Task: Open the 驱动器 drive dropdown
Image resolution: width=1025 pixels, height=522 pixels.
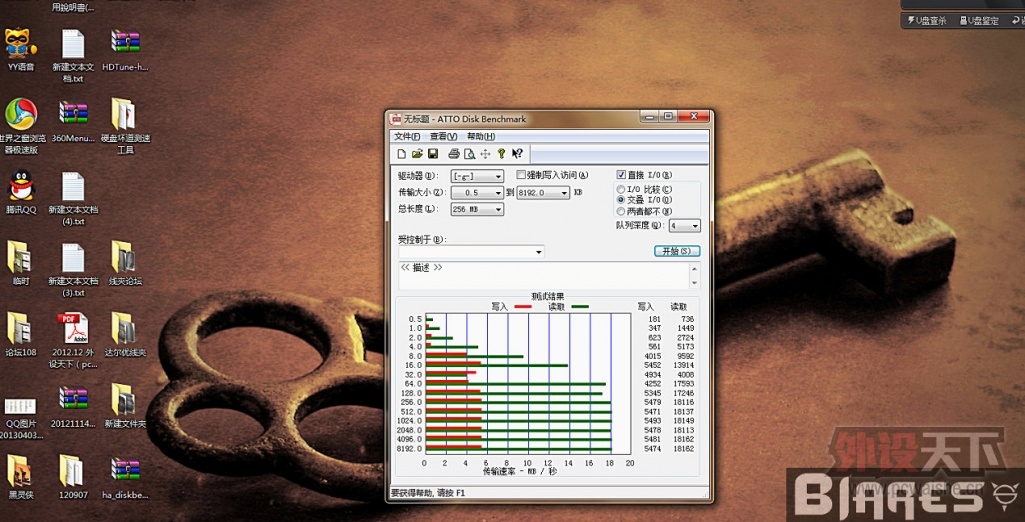Action: (x=498, y=176)
